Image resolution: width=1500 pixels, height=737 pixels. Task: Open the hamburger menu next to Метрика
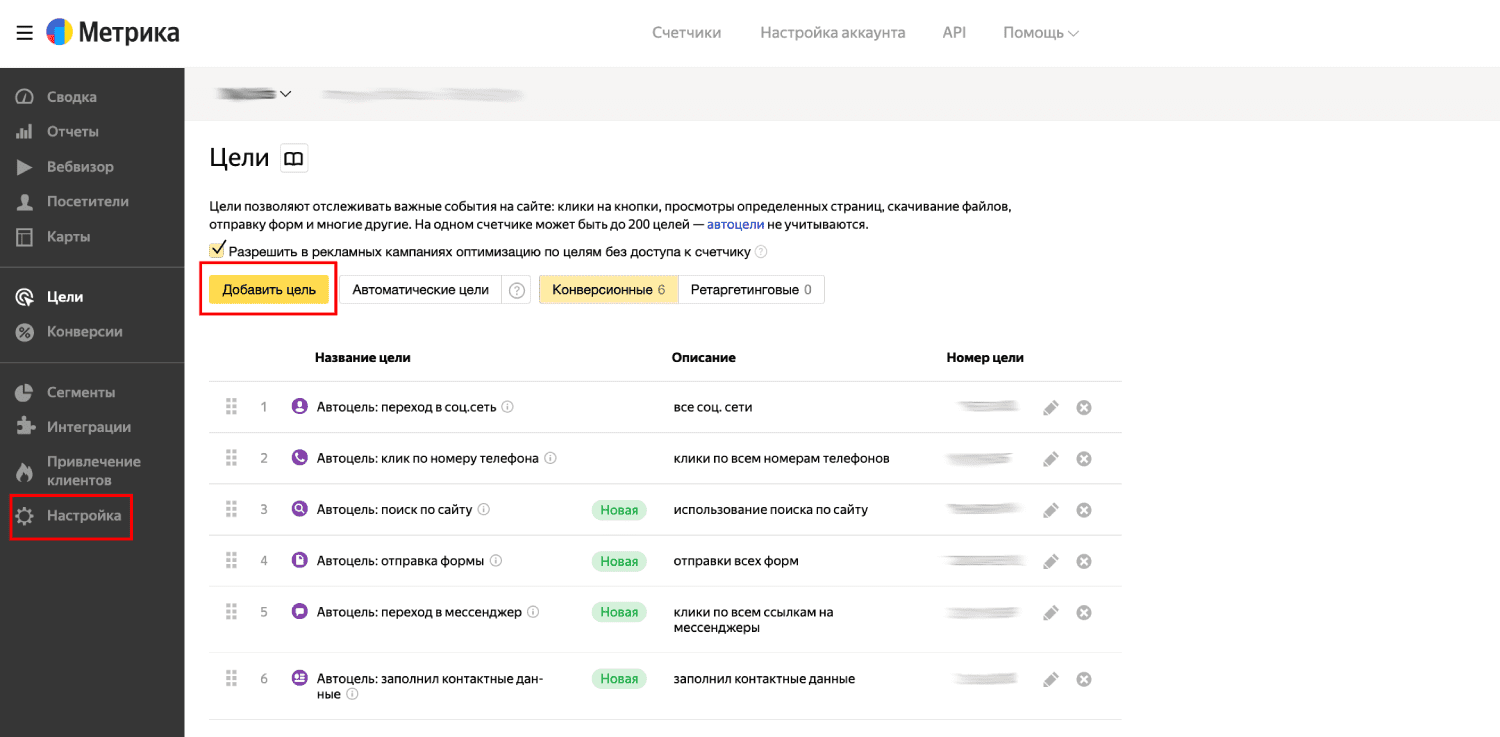pyautogui.click(x=24, y=33)
